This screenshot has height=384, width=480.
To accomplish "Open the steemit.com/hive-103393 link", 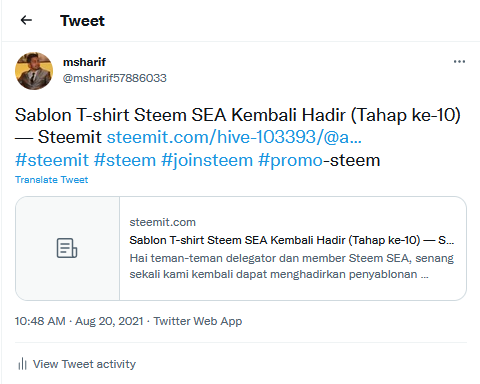I will click(234, 137).
